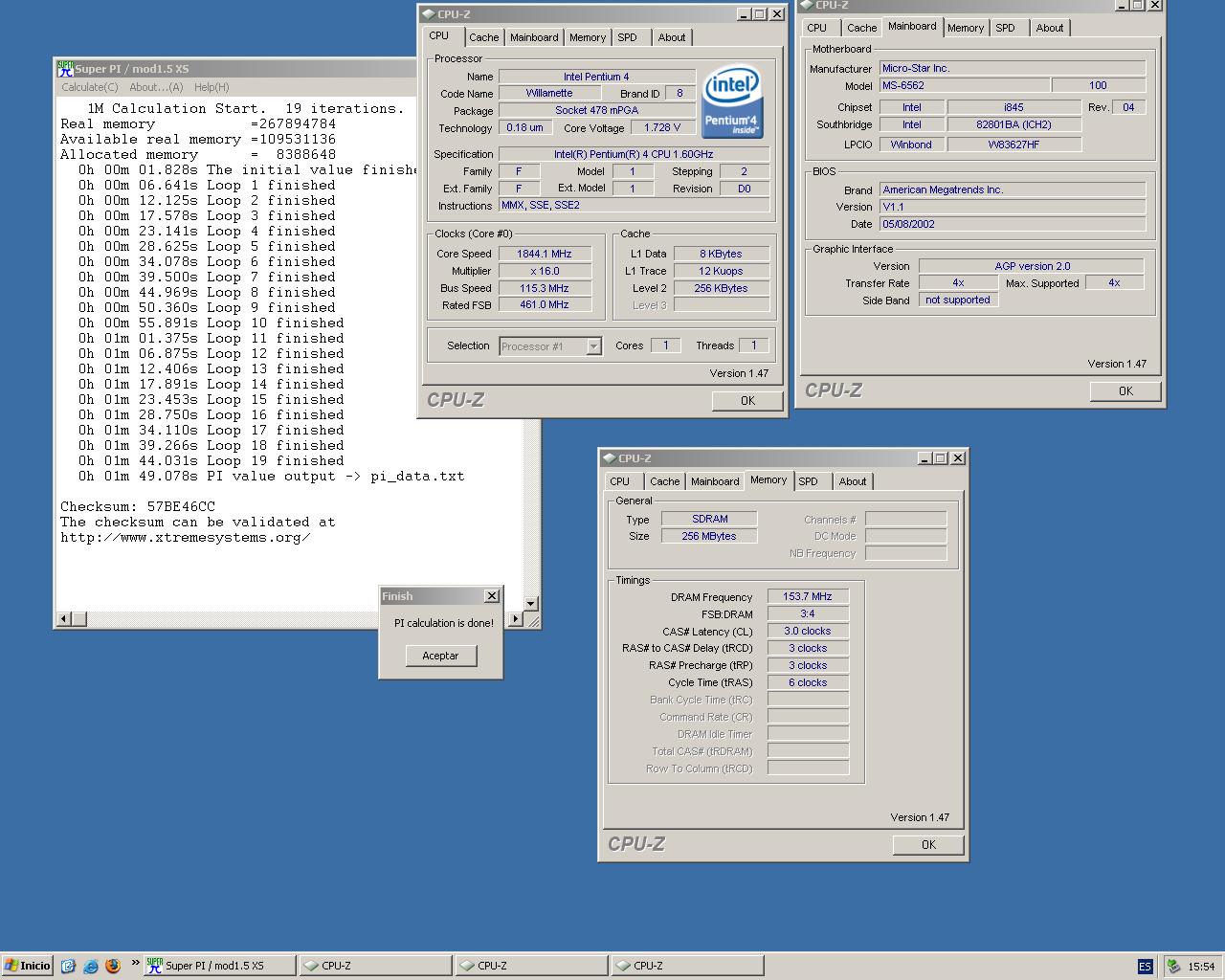Click OK in the CPU-Z Memory window

click(928, 845)
